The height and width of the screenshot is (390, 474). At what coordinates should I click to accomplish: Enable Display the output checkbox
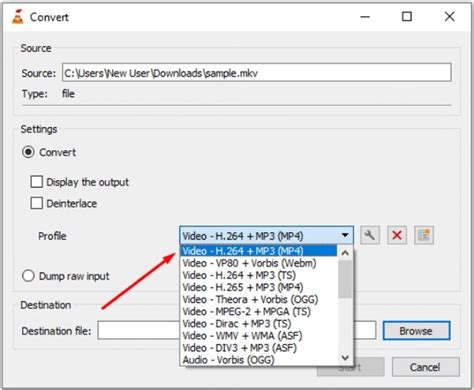pyautogui.click(x=37, y=182)
